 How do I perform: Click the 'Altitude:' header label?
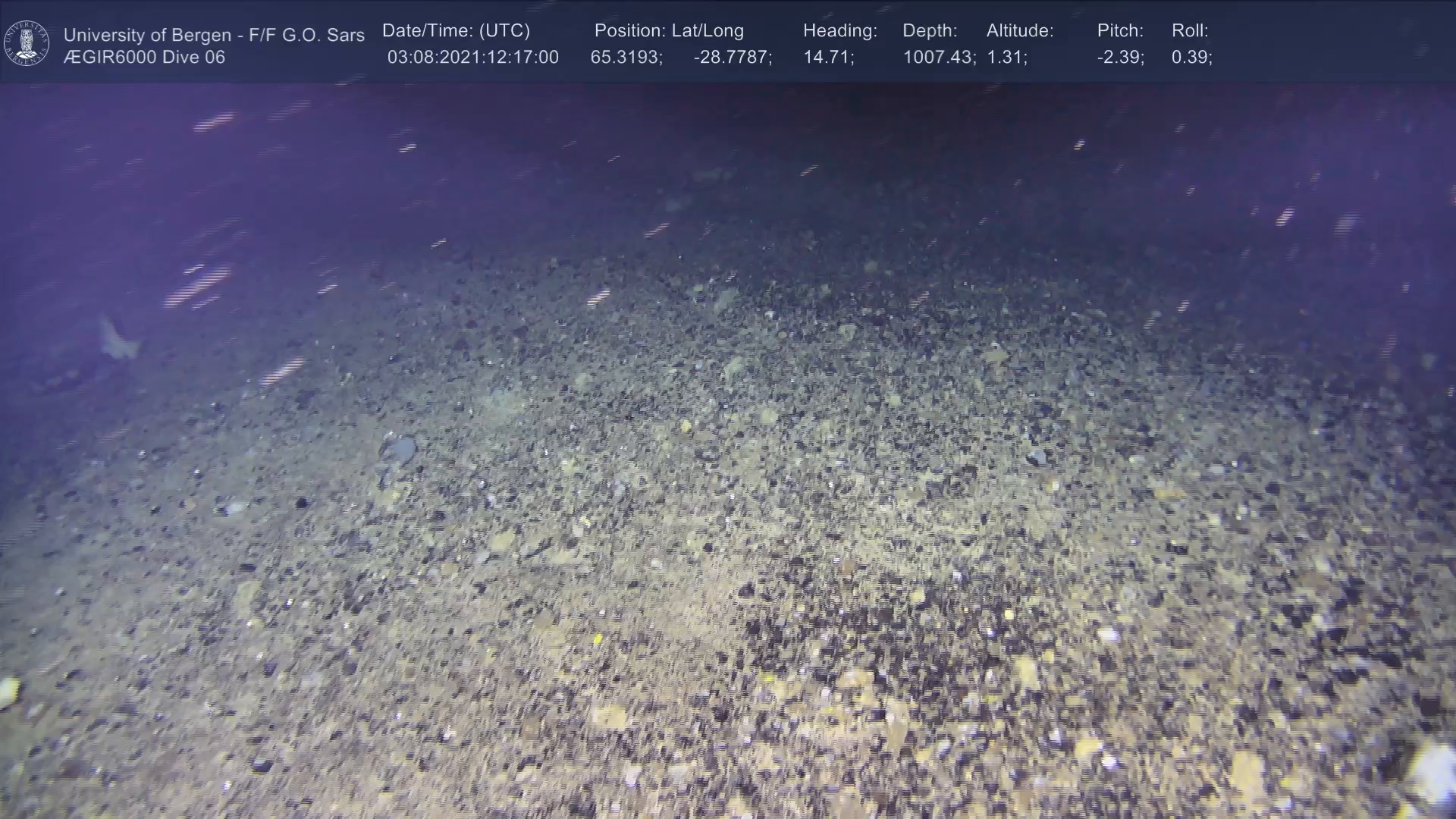pyautogui.click(x=1020, y=31)
